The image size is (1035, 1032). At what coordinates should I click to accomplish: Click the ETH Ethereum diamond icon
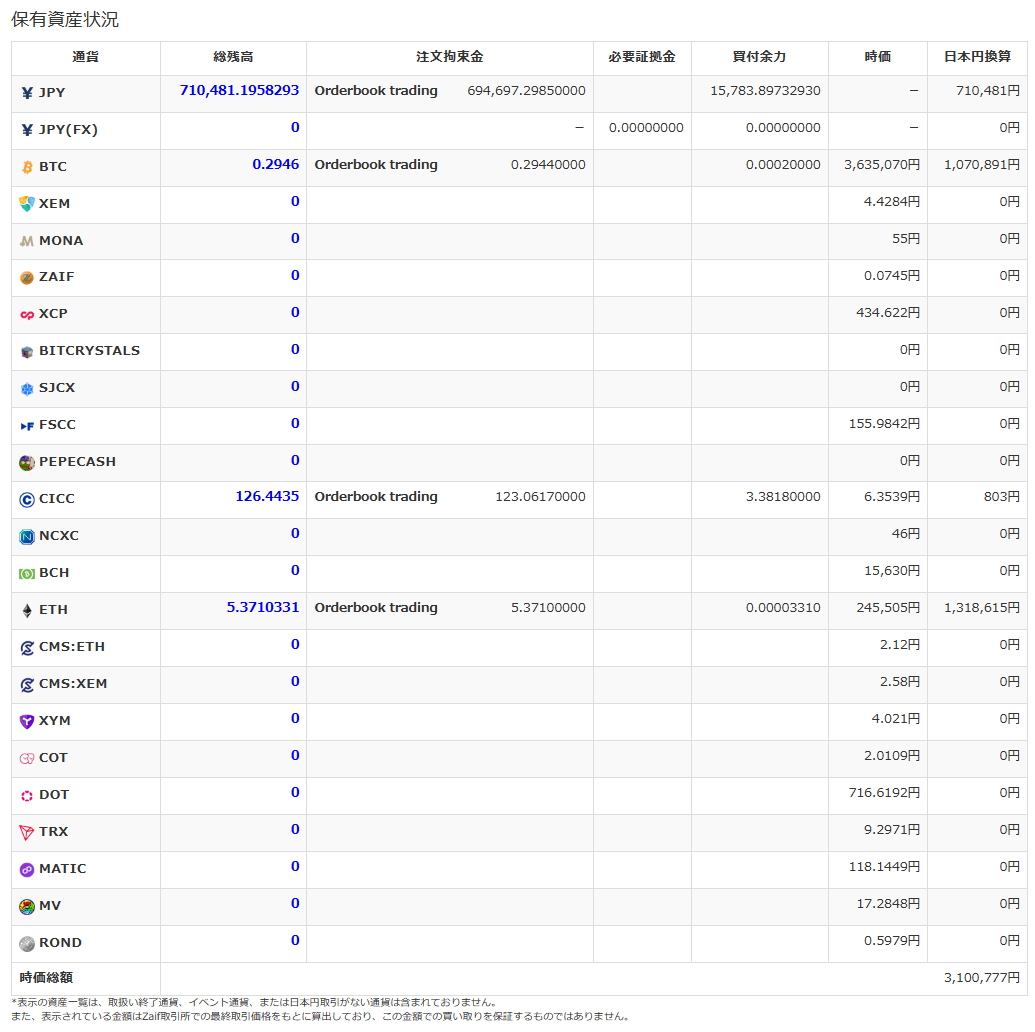[27, 611]
